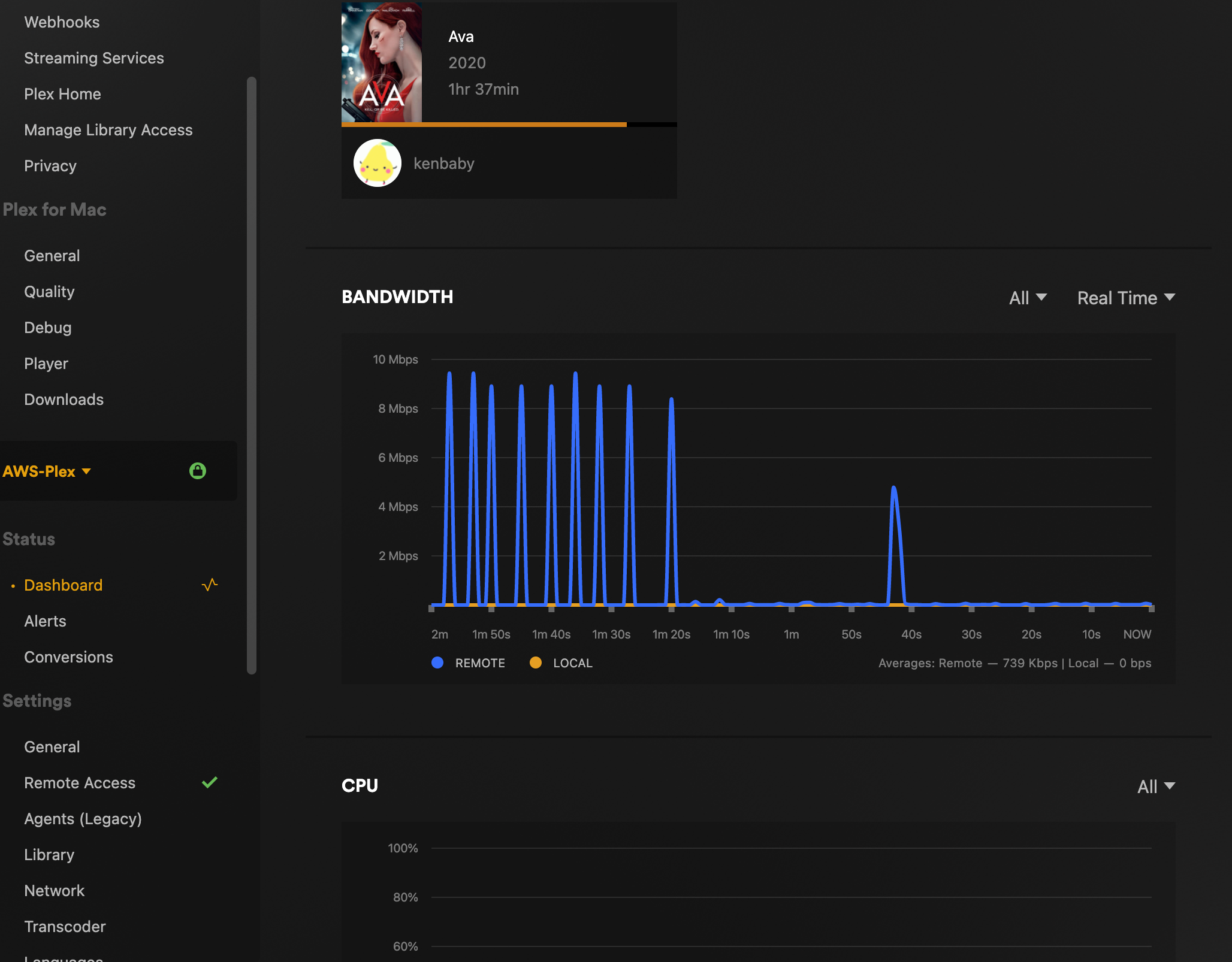Select the Plex for Mac Quality settings

coord(49,292)
